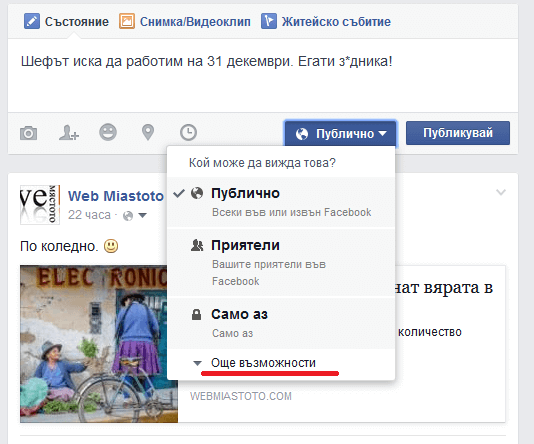Open the feeling/emoji smiley icon

(108, 132)
